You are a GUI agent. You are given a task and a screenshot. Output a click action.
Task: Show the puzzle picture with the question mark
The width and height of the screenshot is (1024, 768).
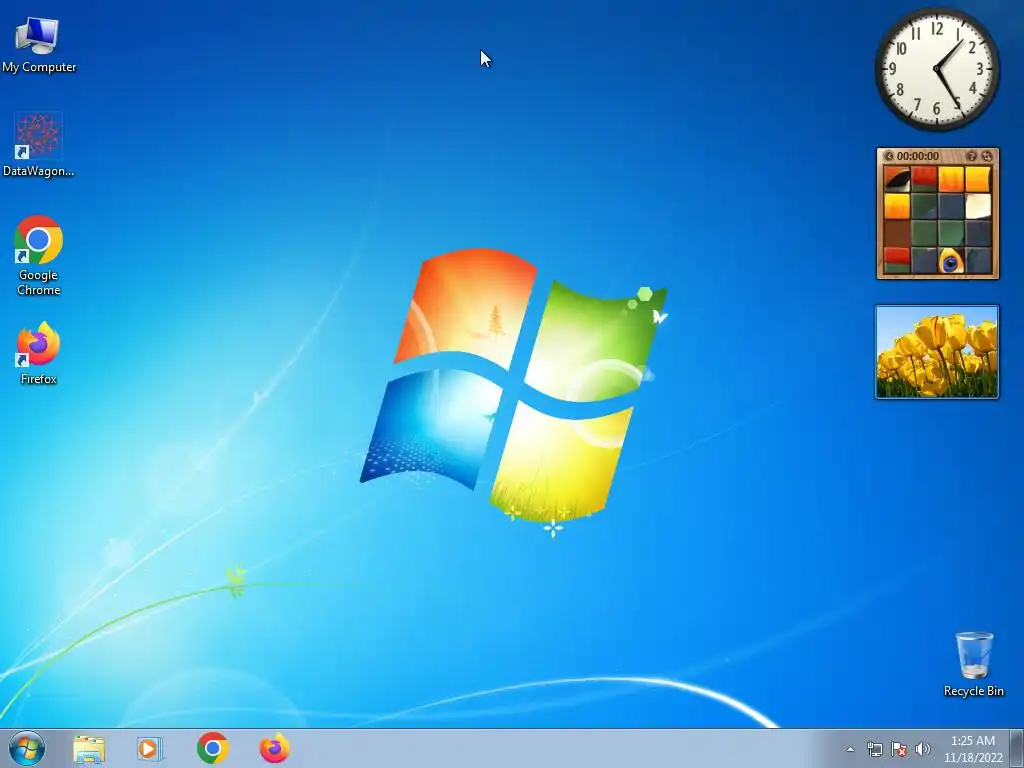click(971, 156)
